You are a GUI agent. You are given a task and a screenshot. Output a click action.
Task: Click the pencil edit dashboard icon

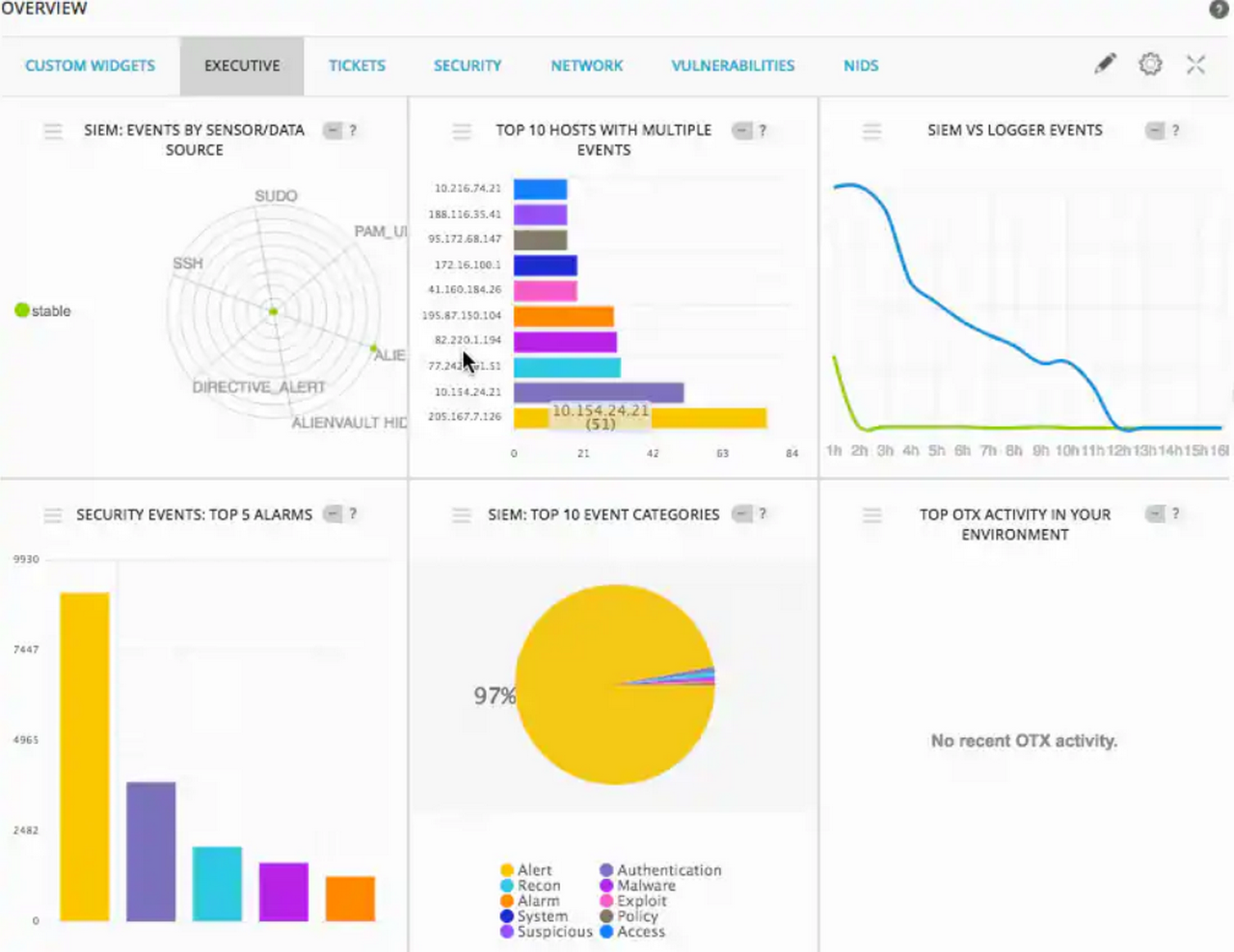1105,65
